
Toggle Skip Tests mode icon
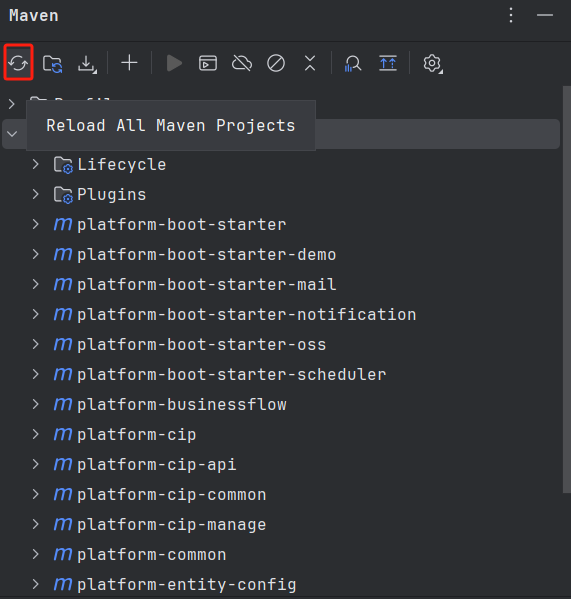coord(276,63)
